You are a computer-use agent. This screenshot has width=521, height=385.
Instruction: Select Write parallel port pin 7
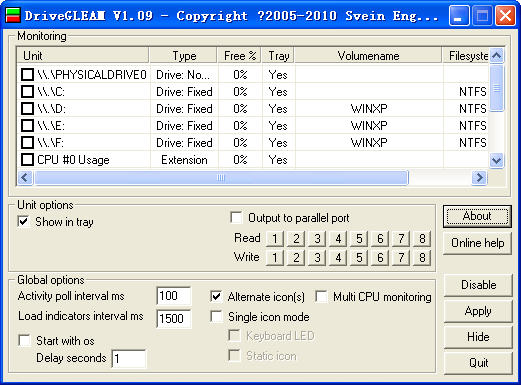pos(401,258)
